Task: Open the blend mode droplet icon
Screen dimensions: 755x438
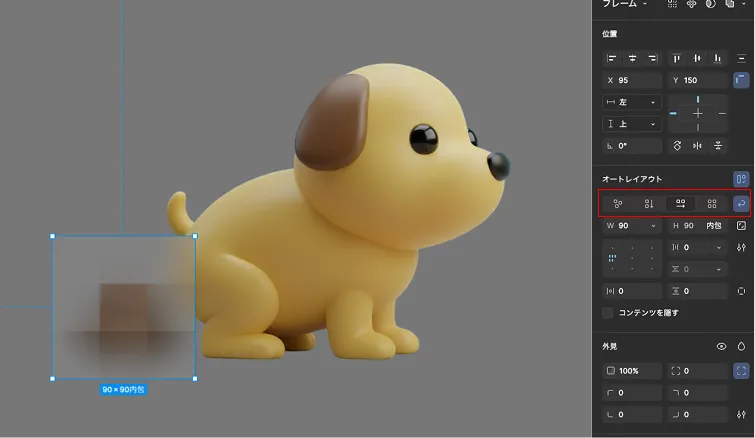Action: coord(741,346)
